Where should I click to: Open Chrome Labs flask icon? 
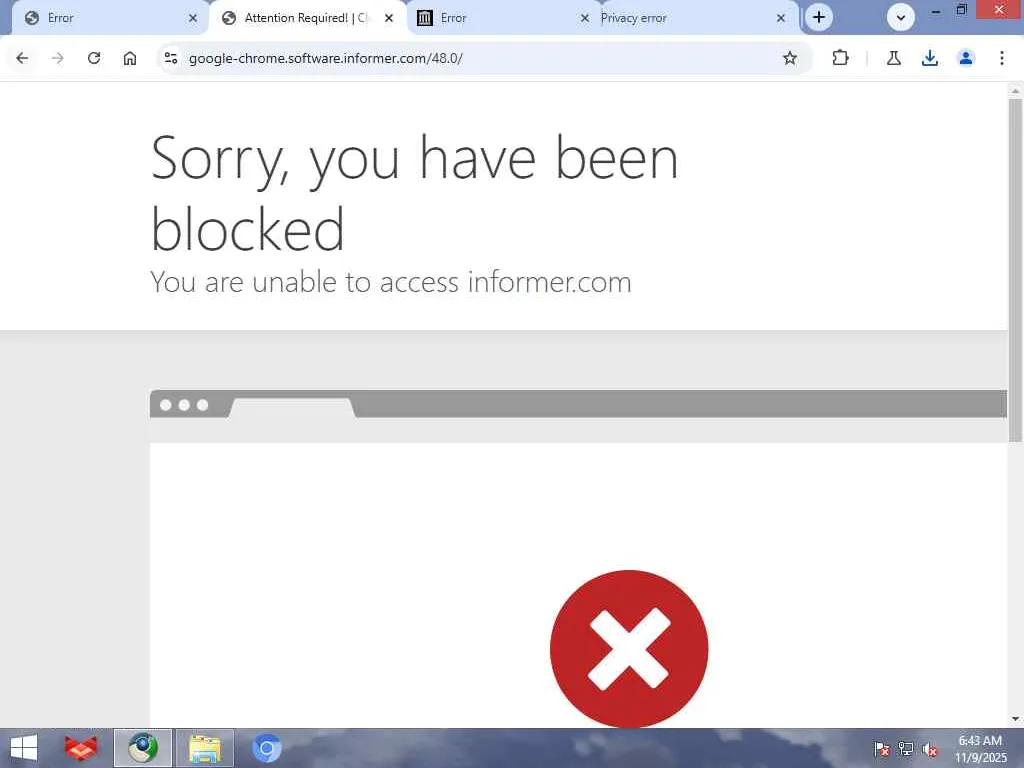point(894,58)
